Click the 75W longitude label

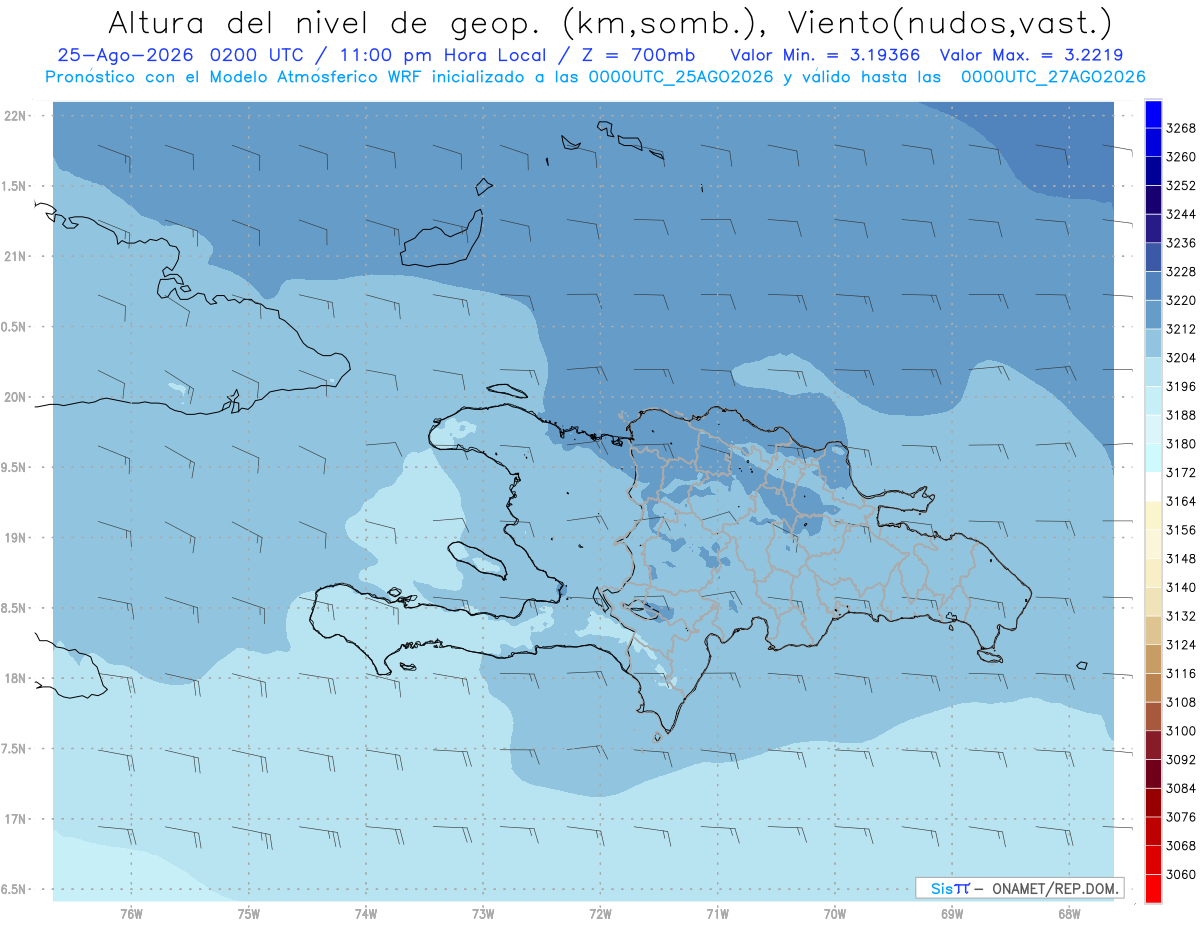[249, 914]
